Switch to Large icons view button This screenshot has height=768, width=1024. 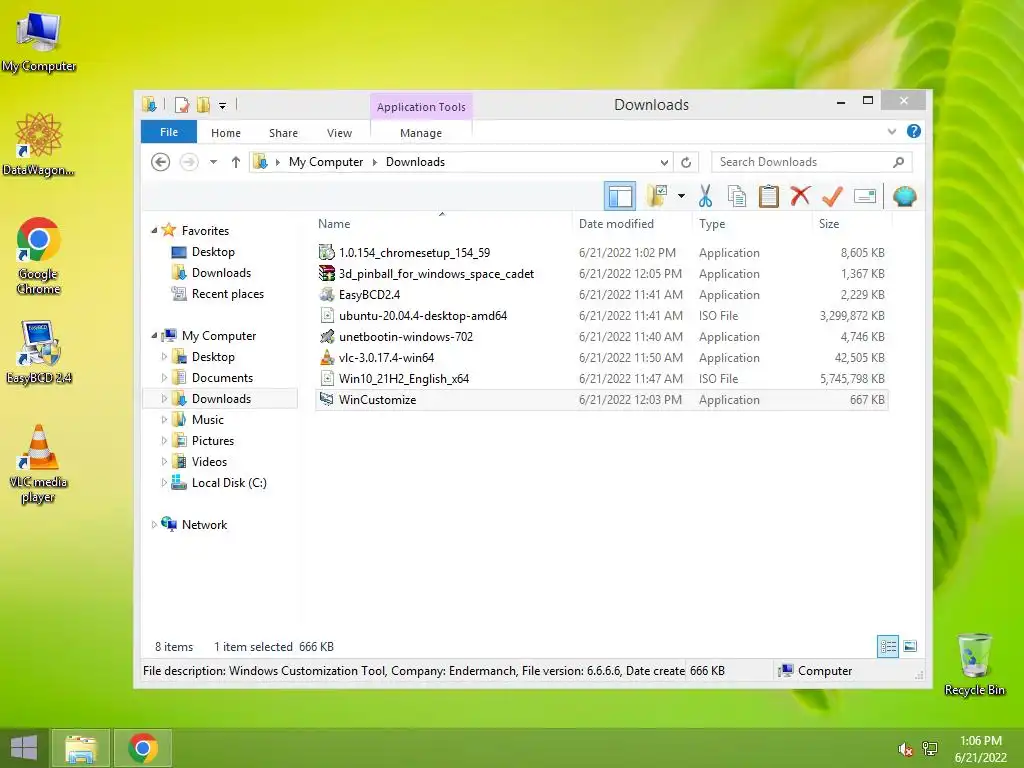point(910,647)
